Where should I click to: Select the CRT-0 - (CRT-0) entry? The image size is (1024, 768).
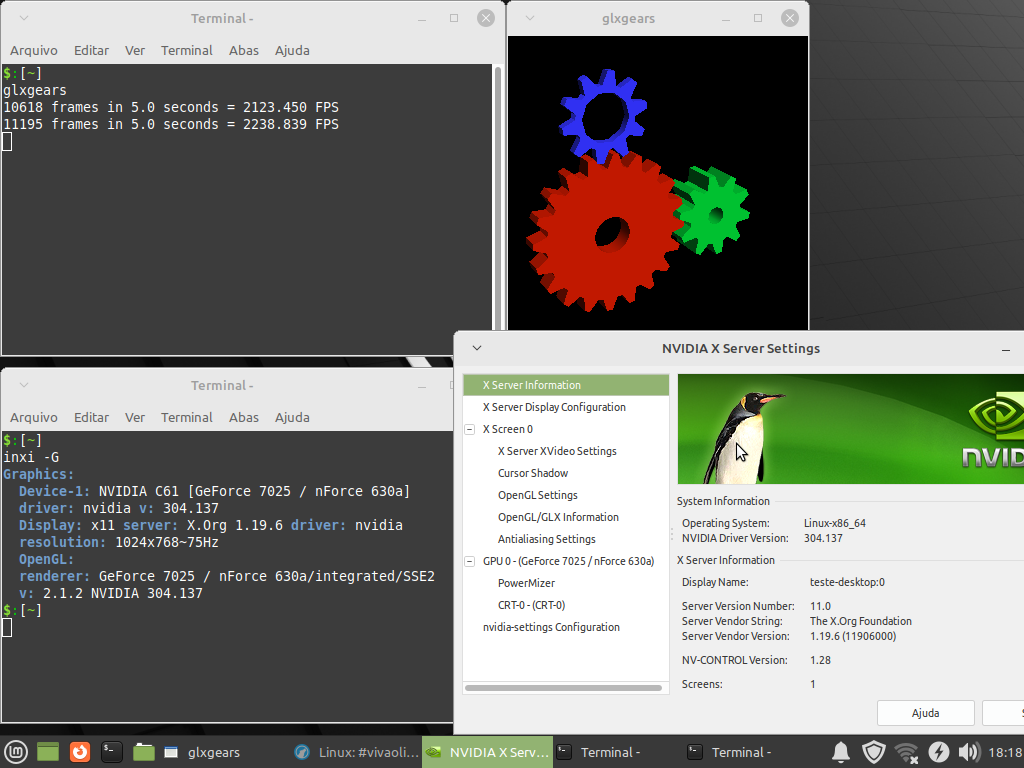point(532,605)
